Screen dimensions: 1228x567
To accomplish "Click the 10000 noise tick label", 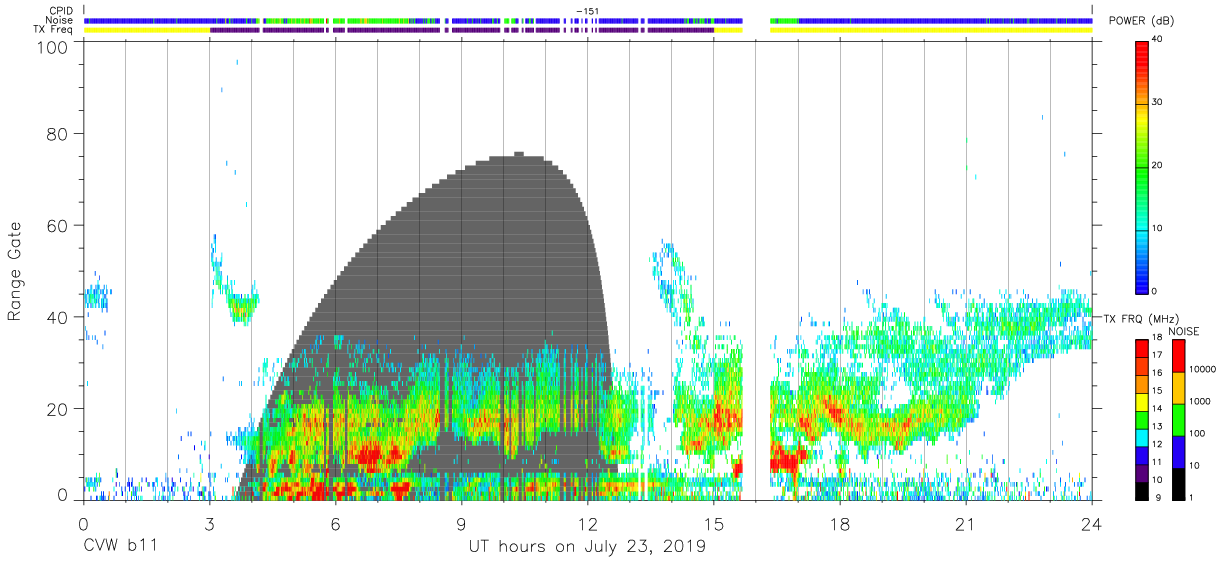I will click(x=1203, y=369).
